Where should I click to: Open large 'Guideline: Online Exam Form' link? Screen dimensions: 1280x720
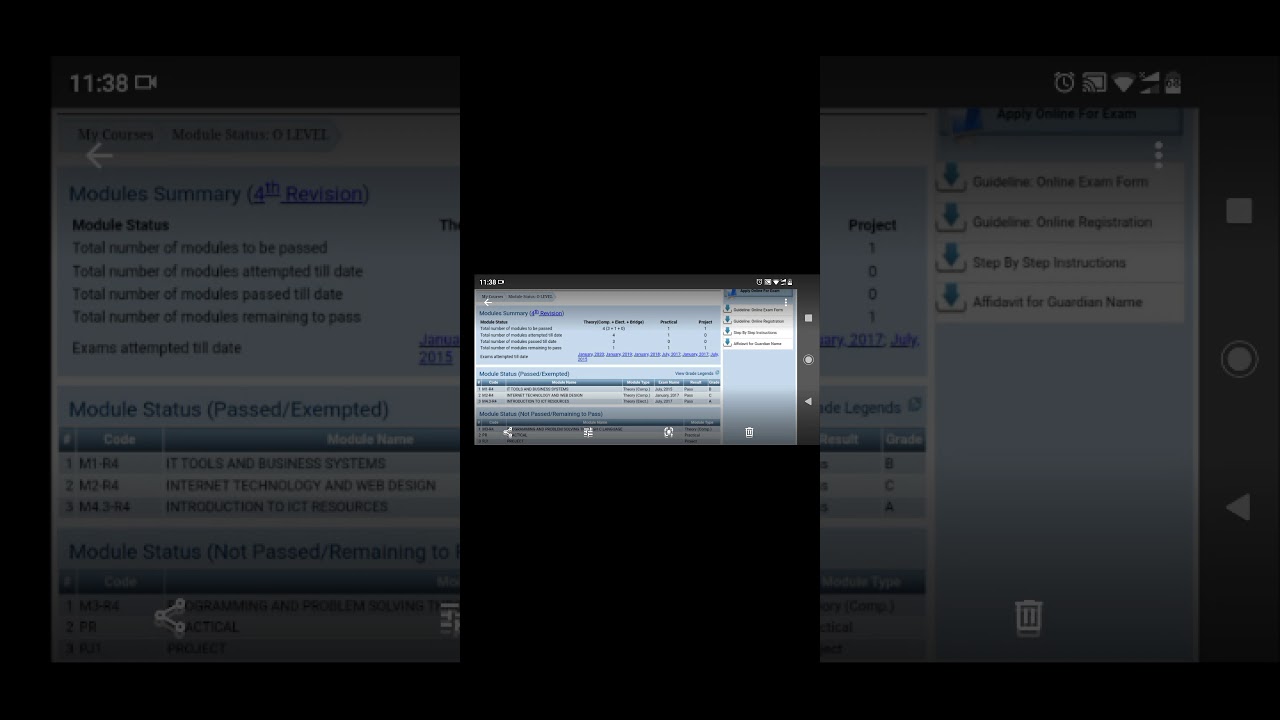click(x=1060, y=182)
